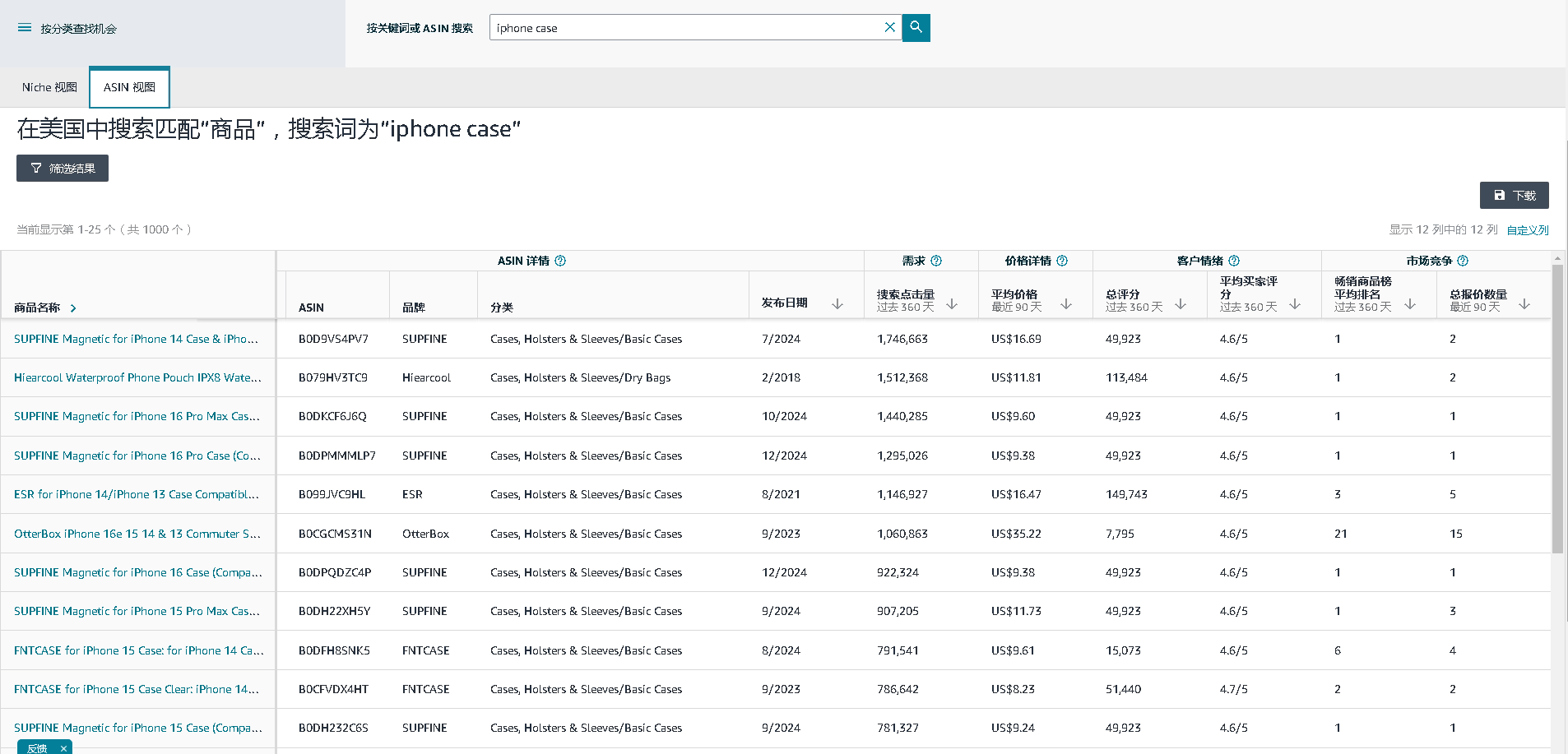Click help icon beside 客户情绪 header
This screenshot has width=1568, height=754.
pos(1234,261)
